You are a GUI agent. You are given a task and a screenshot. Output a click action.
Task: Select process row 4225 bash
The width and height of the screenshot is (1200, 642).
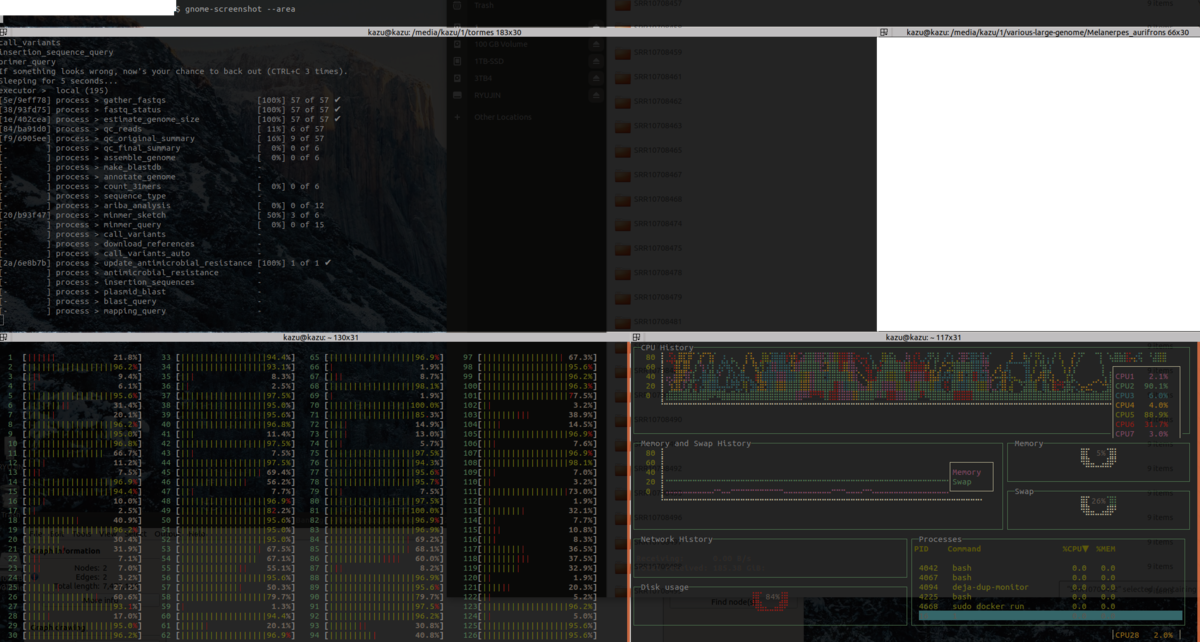coord(1050,596)
